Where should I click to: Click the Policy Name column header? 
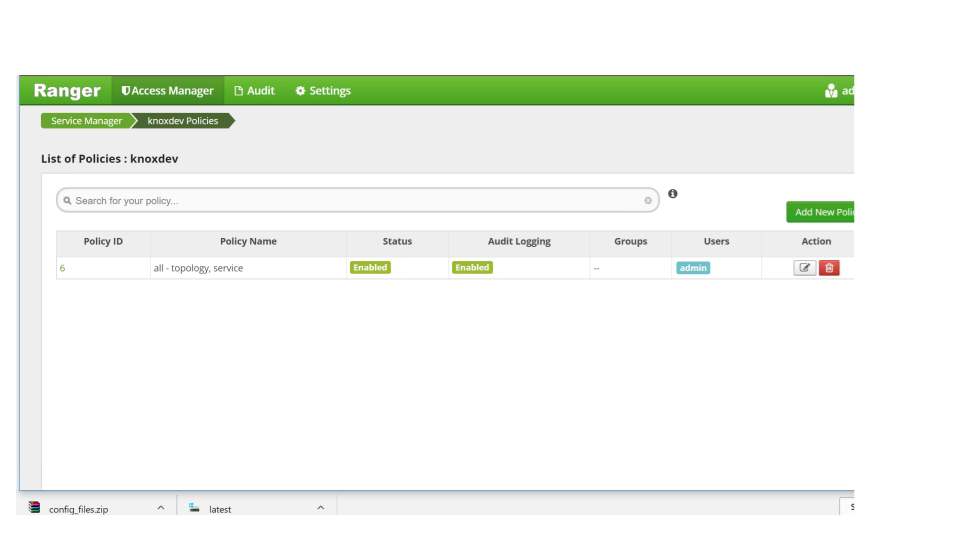click(248, 241)
